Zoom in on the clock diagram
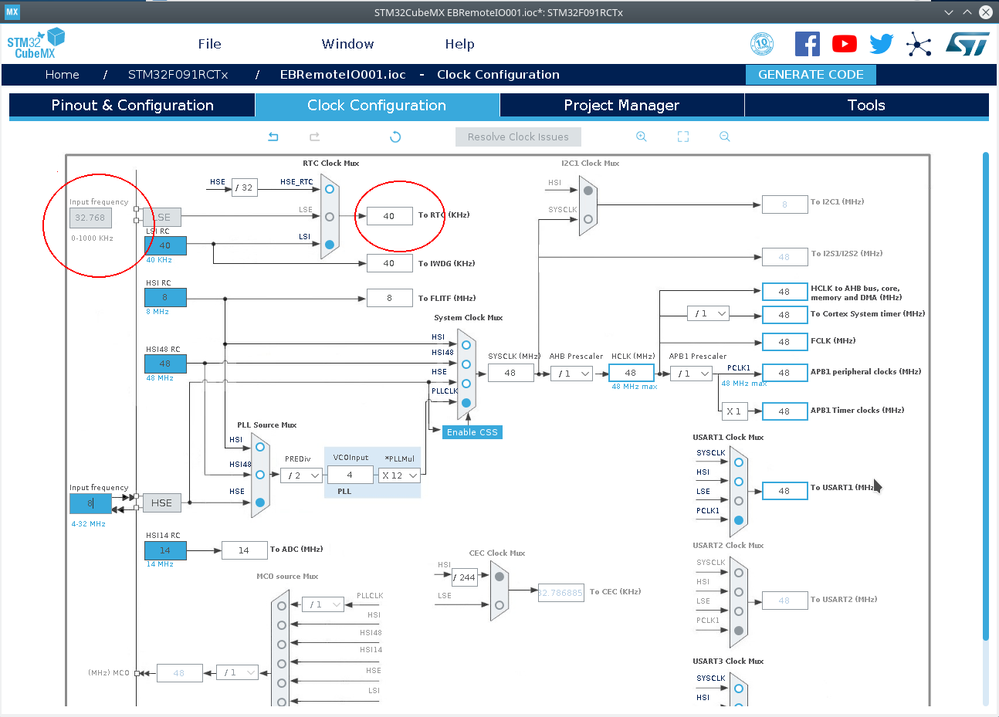Viewport: 999px width, 717px height. [x=642, y=136]
